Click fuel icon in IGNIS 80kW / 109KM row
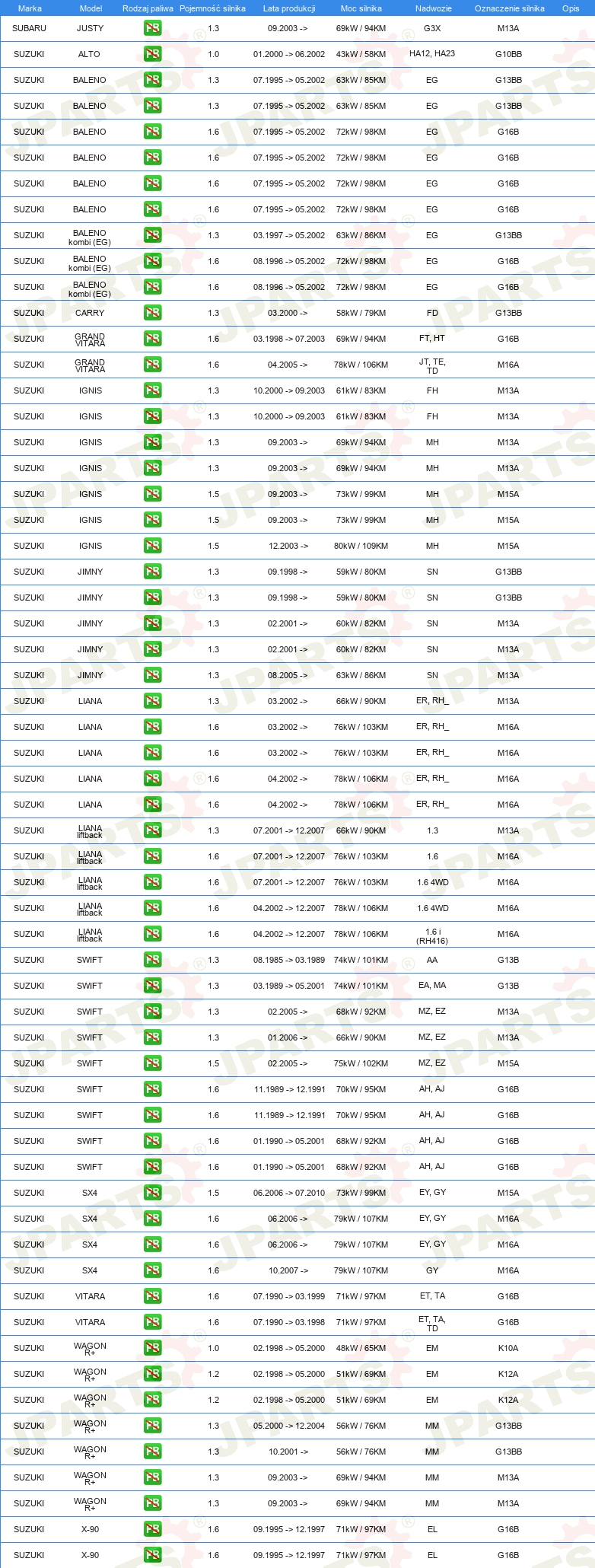The width and height of the screenshot is (595, 1568). [x=152, y=546]
